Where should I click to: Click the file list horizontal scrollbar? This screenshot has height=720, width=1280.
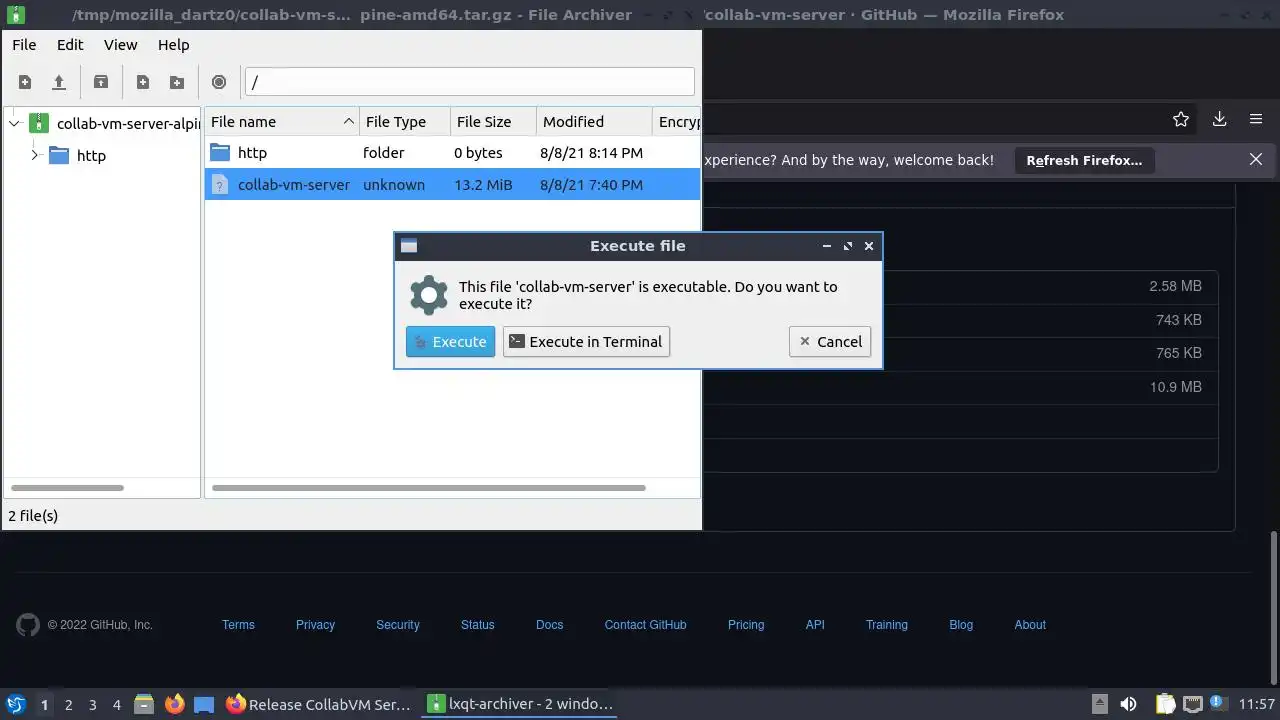pos(429,488)
